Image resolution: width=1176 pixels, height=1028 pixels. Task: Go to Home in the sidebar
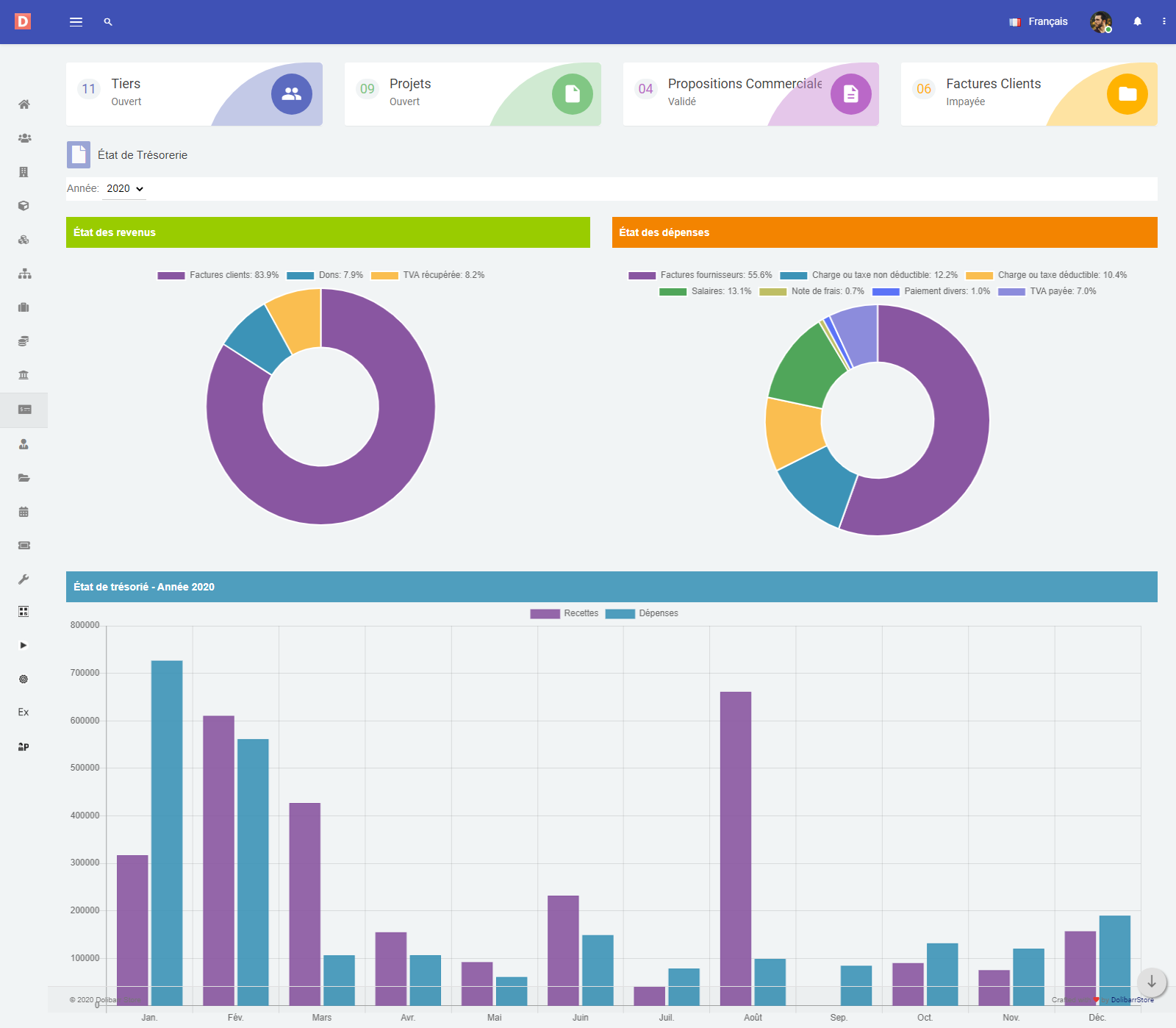pos(24,104)
